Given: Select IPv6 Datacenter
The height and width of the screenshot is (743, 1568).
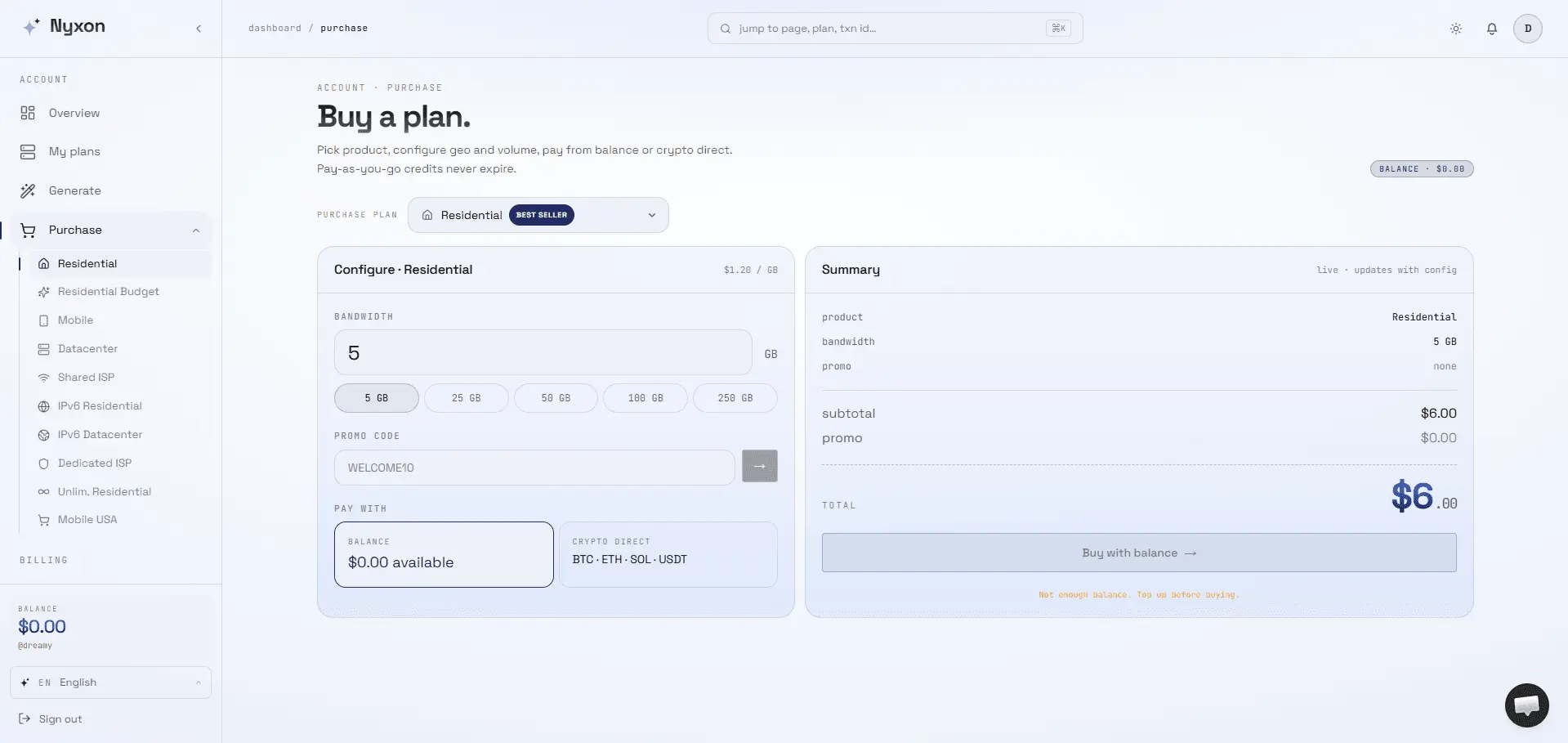Looking at the screenshot, I should (120, 435).
